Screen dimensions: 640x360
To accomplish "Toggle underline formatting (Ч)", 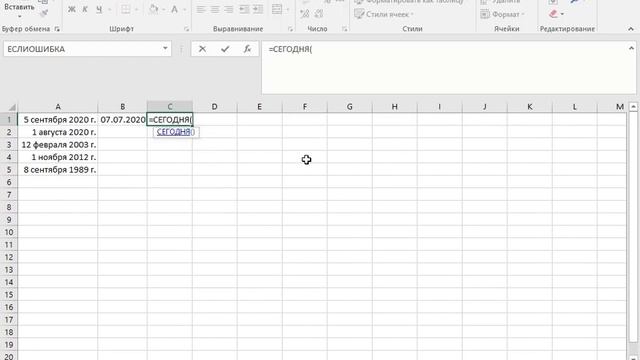I will point(99,9).
